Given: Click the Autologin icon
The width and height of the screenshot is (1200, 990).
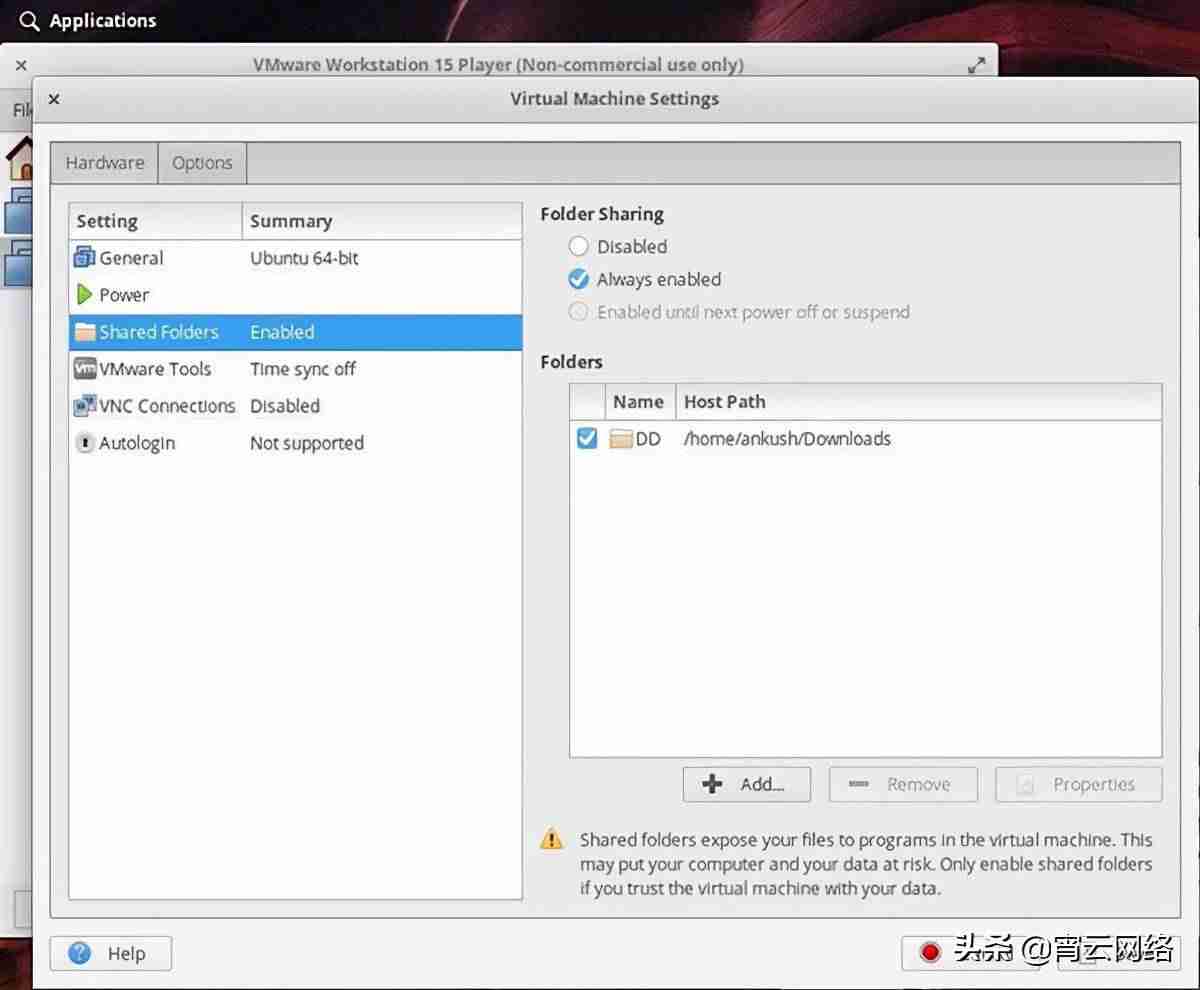Looking at the screenshot, I should pyautogui.click(x=85, y=443).
